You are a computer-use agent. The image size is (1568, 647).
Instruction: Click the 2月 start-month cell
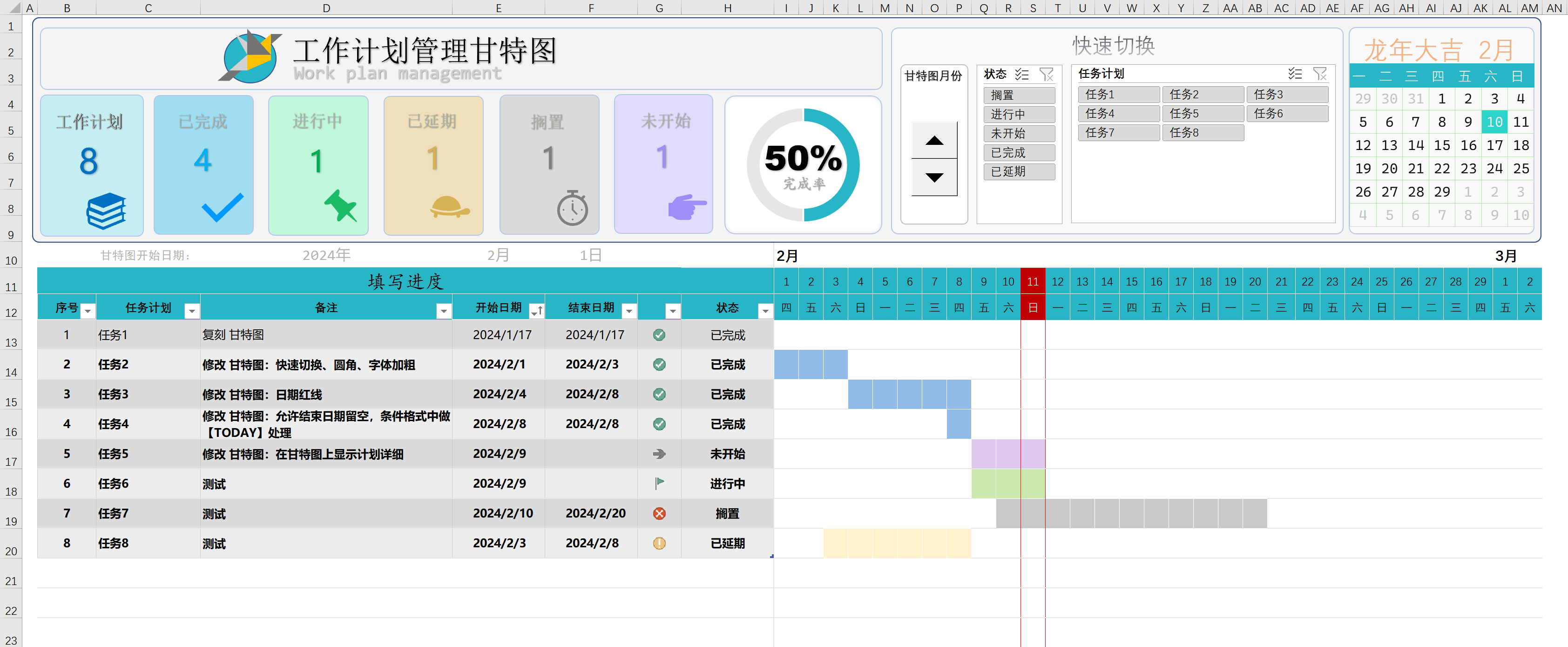[499, 255]
